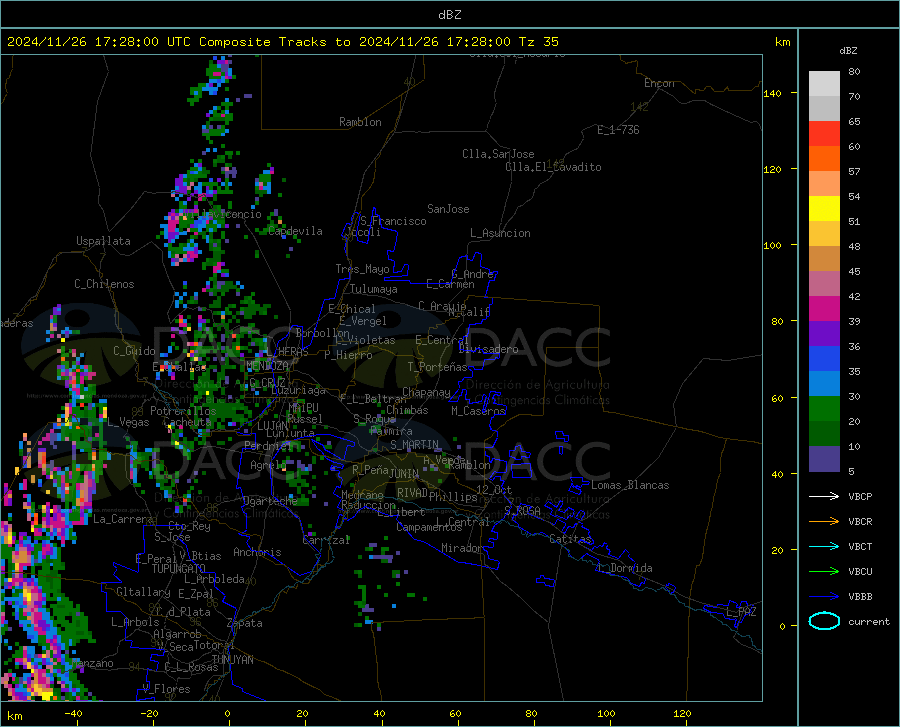The height and width of the screenshot is (727, 900).
Task: Click the composite tracks timestamp header
Action: (282, 42)
